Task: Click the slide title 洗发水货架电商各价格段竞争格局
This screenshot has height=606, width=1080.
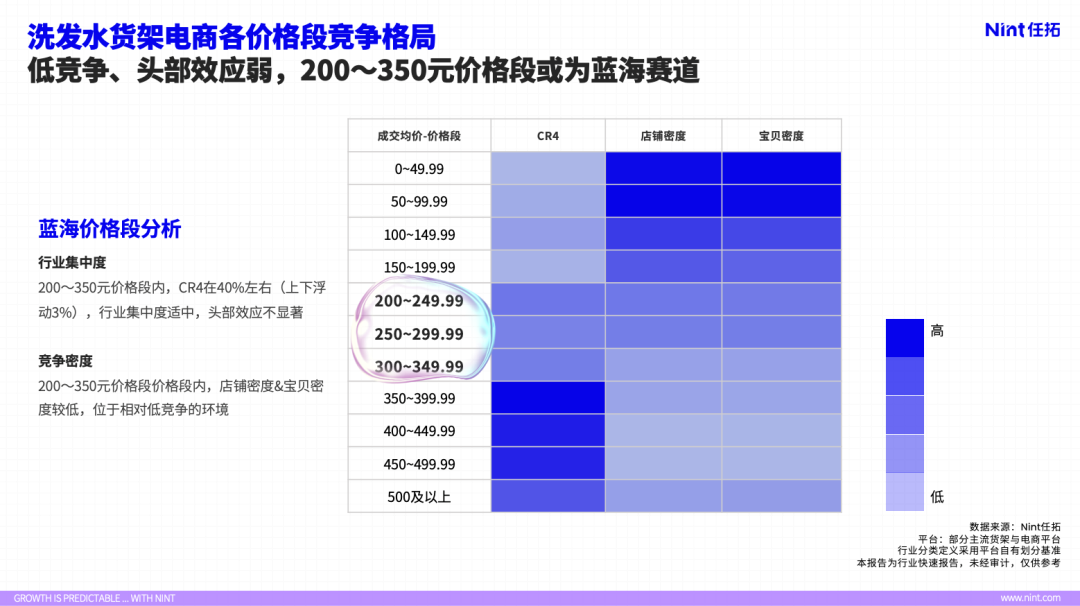Action: pos(231,36)
